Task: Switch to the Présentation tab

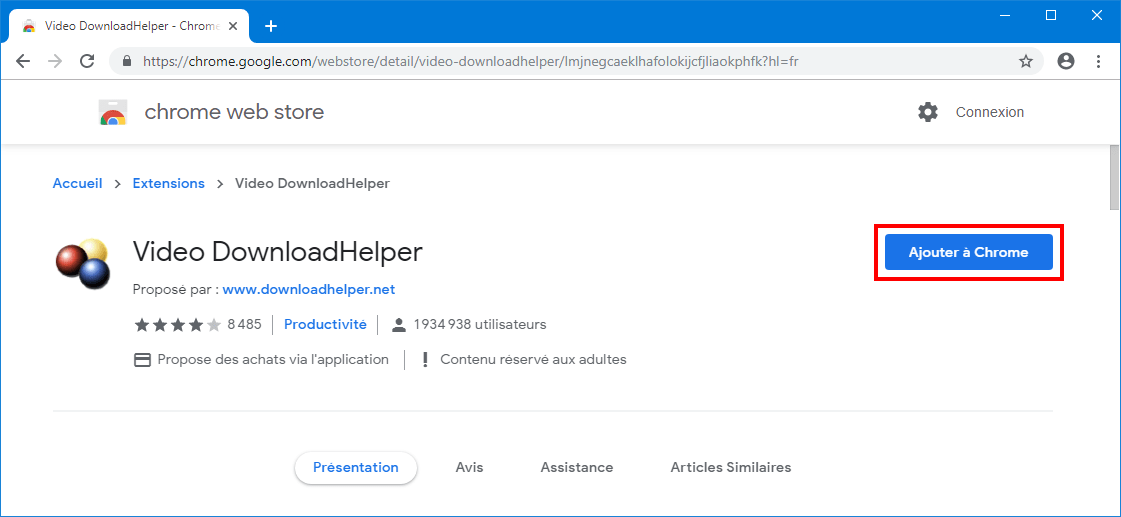Action: pyautogui.click(x=356, y=468)
